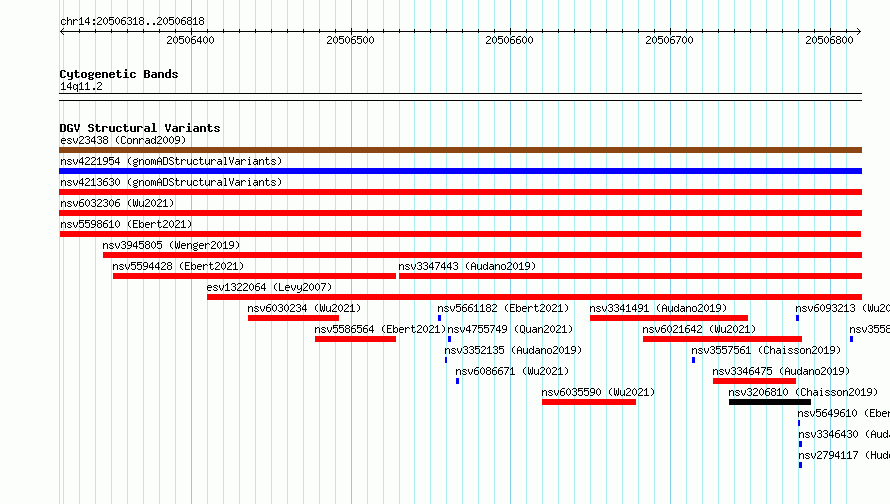
Task: Click the red bar under esv1322064 (Levy2007)
Action: (x=535, y=297)
